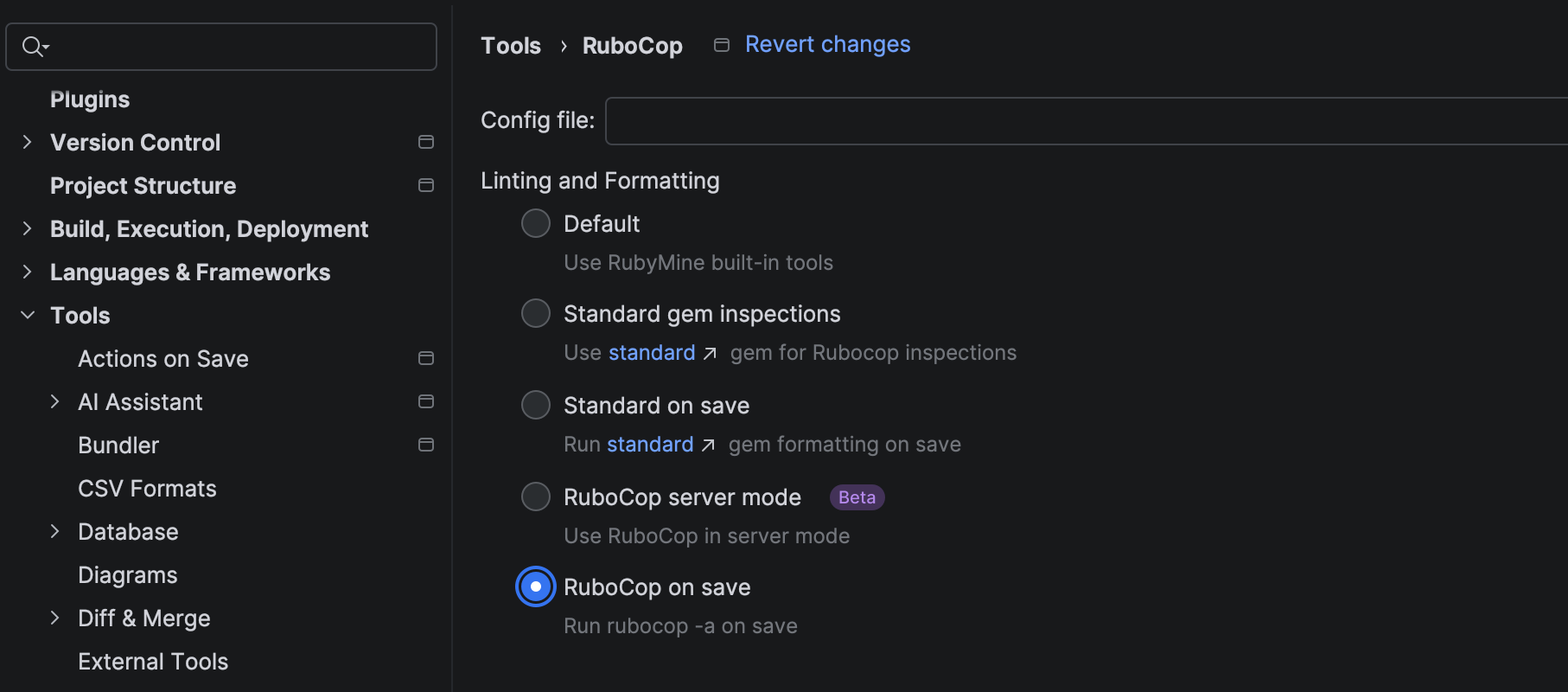Click the modified-settings icon next to Version Control
This screenshot has width=1568, height=692.
[x=426, y=141]
